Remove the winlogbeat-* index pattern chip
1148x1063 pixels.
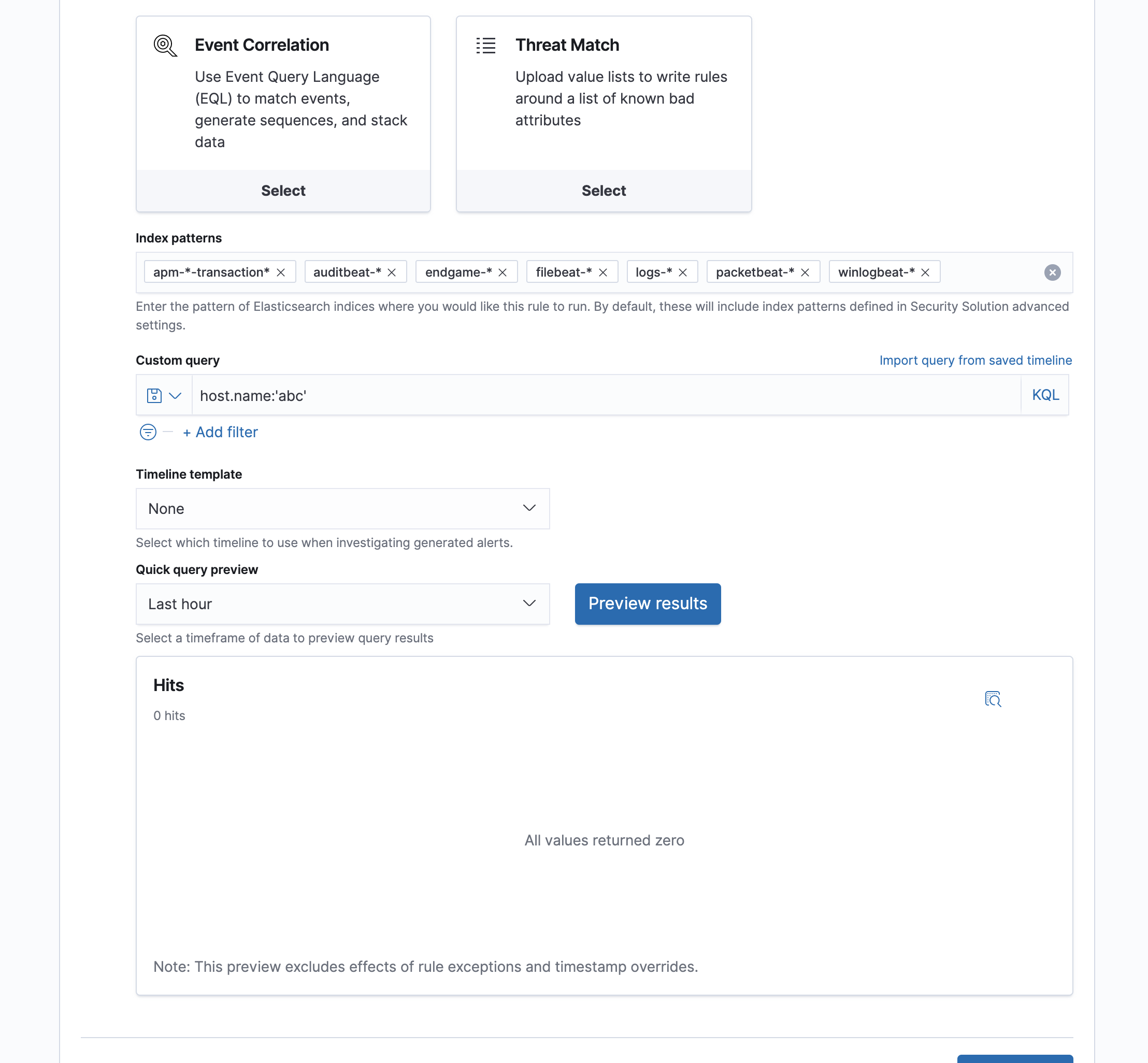click(x=925, y=272)
